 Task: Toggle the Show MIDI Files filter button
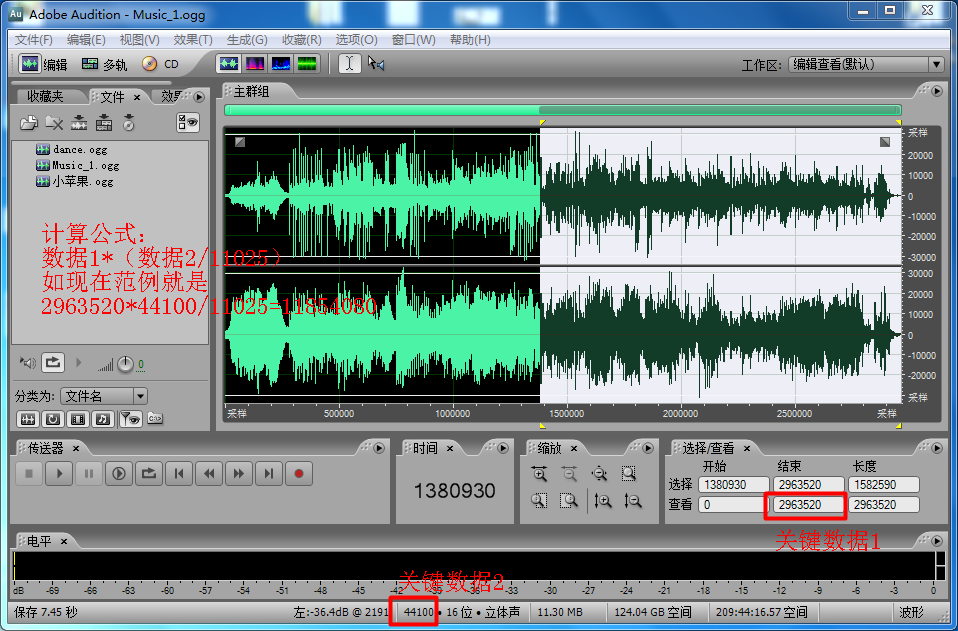[103, 419]
